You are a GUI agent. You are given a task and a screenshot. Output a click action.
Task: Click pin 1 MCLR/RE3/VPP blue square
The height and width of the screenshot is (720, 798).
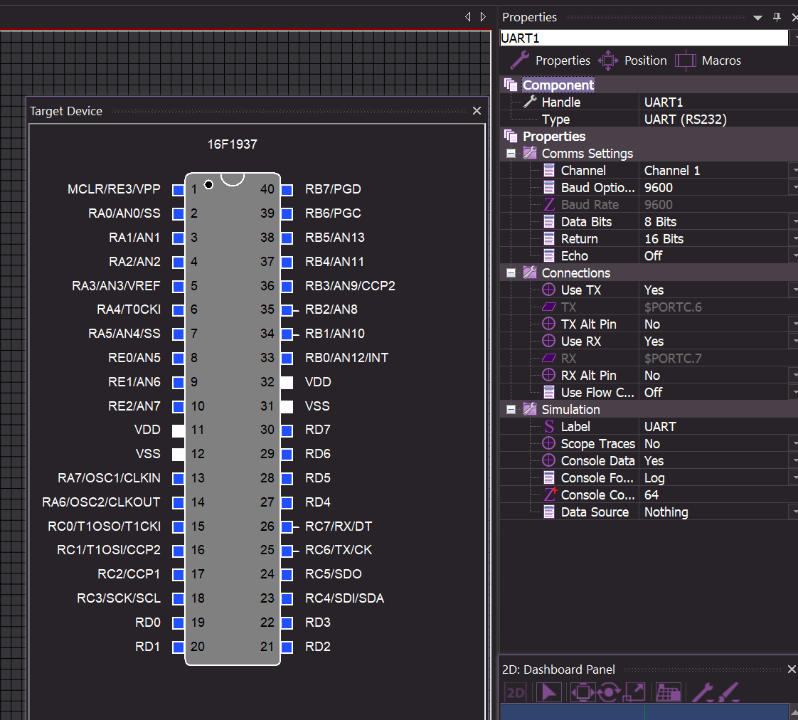[178, 190]
